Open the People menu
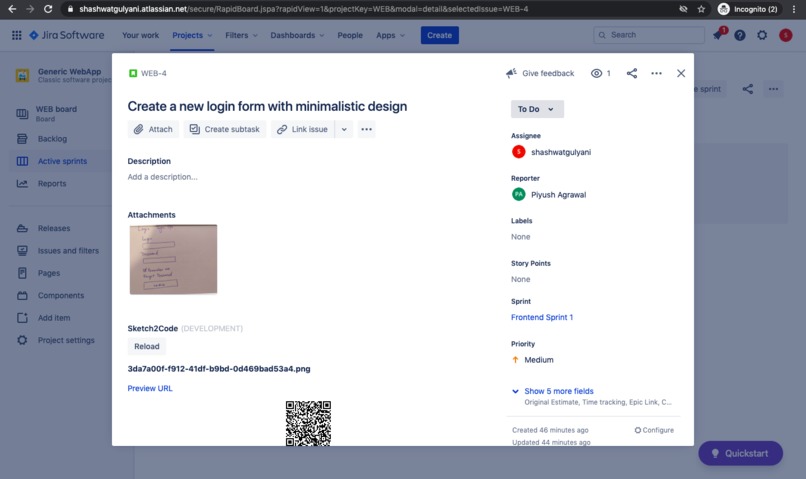Viewport: 806px width, 479px height. tap(350, 35)
